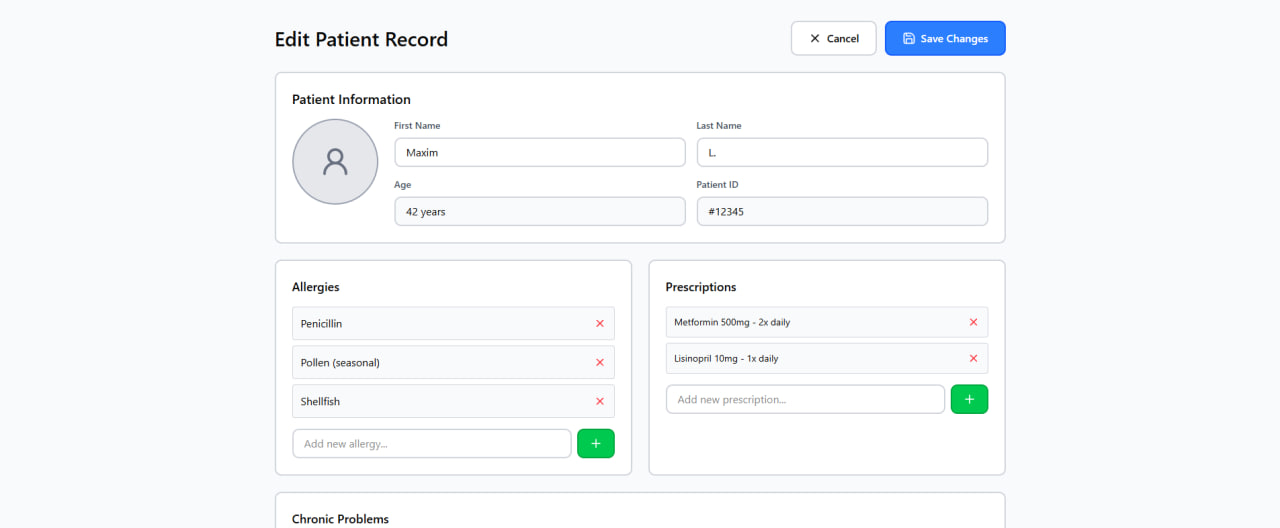The width and height of the screenshot is (1280, 528).
Task: Save Changes to the patient record
Action: click(x=945, y=38)
